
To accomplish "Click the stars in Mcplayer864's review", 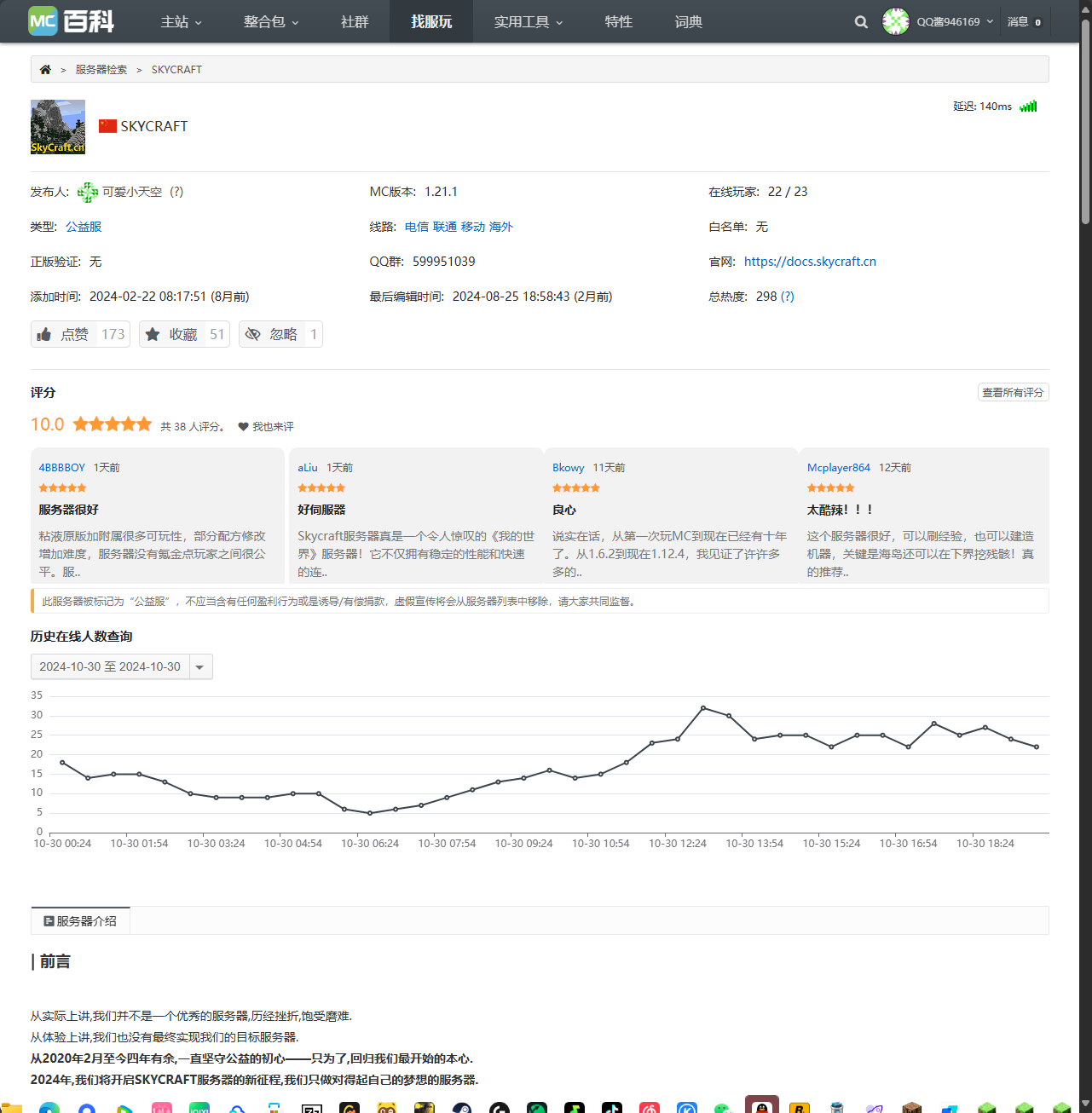I will coord(831,488).
